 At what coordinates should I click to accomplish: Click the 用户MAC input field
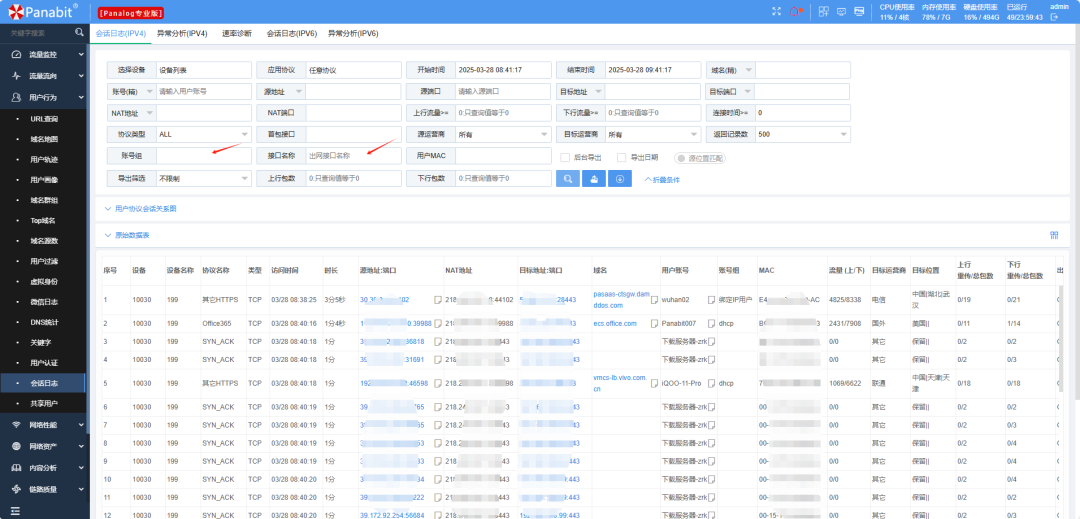pyautogui.click(x=503, y=156)
